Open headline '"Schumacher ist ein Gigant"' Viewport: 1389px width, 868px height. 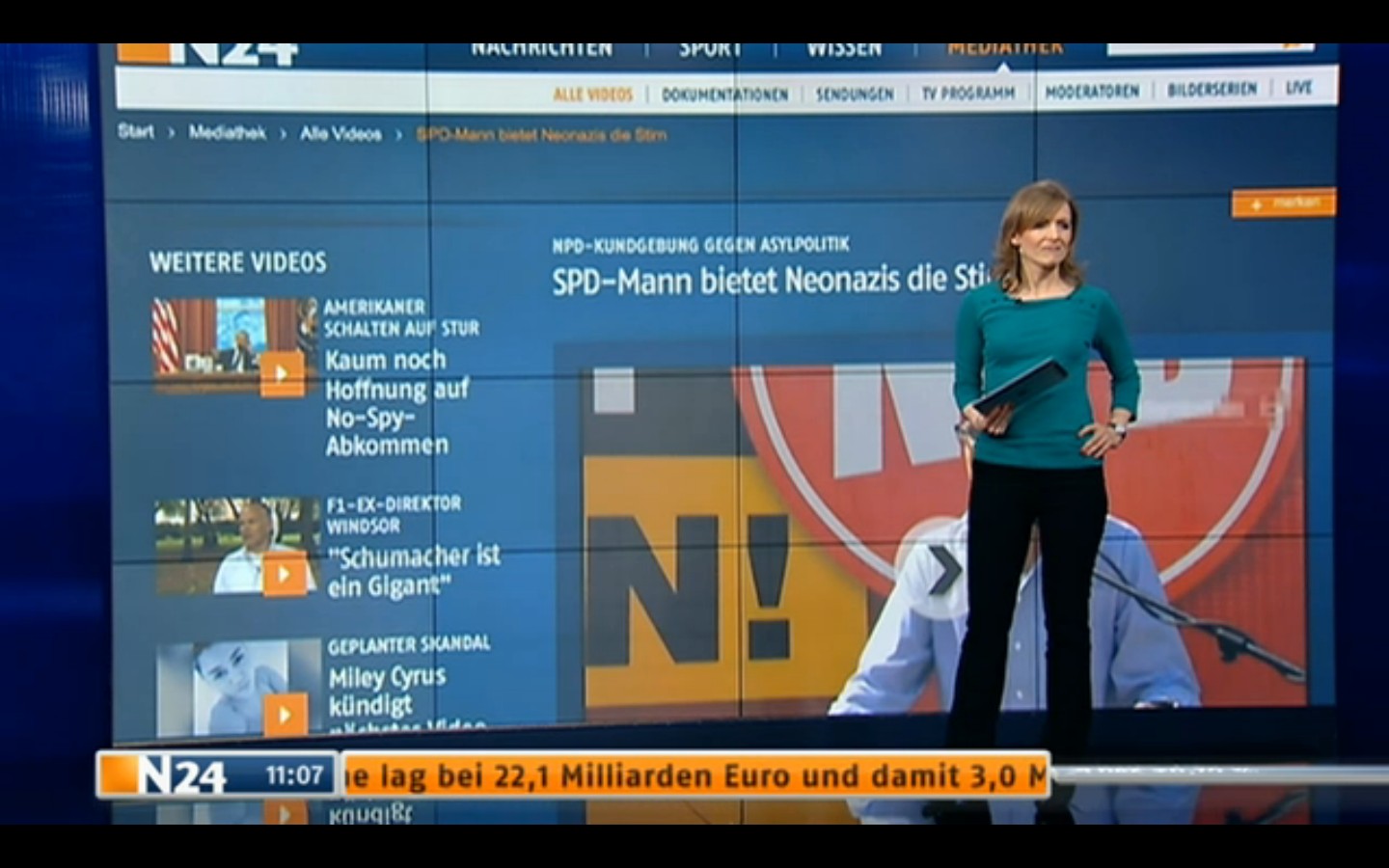414,571
